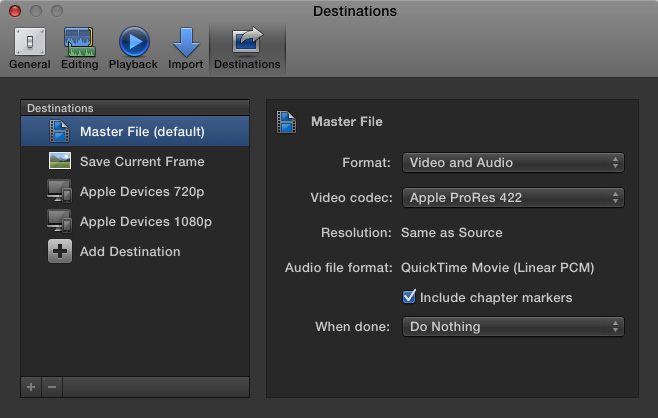Click the Include chapter markers label
This screenshot has height=418, width=658.
click(496, 298)
